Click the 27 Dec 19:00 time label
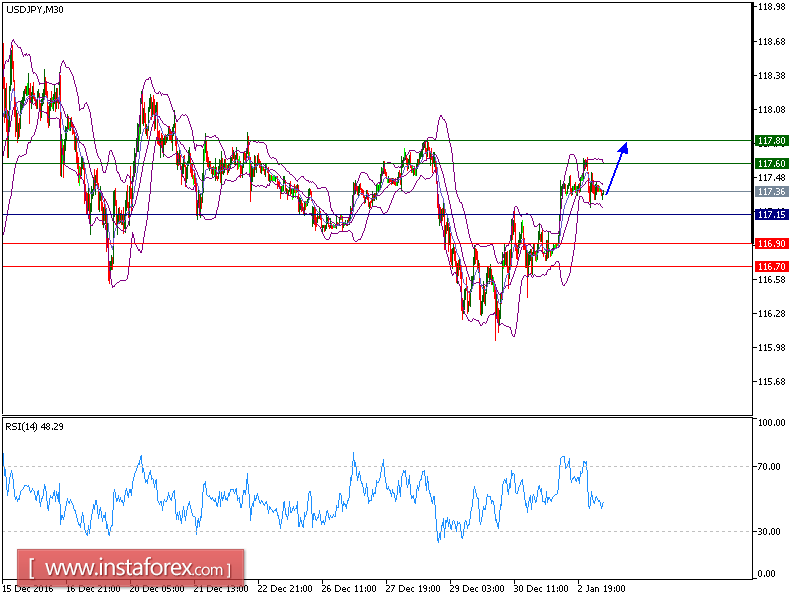This screenshot has width=800, height=600. (x=409, y=588)
